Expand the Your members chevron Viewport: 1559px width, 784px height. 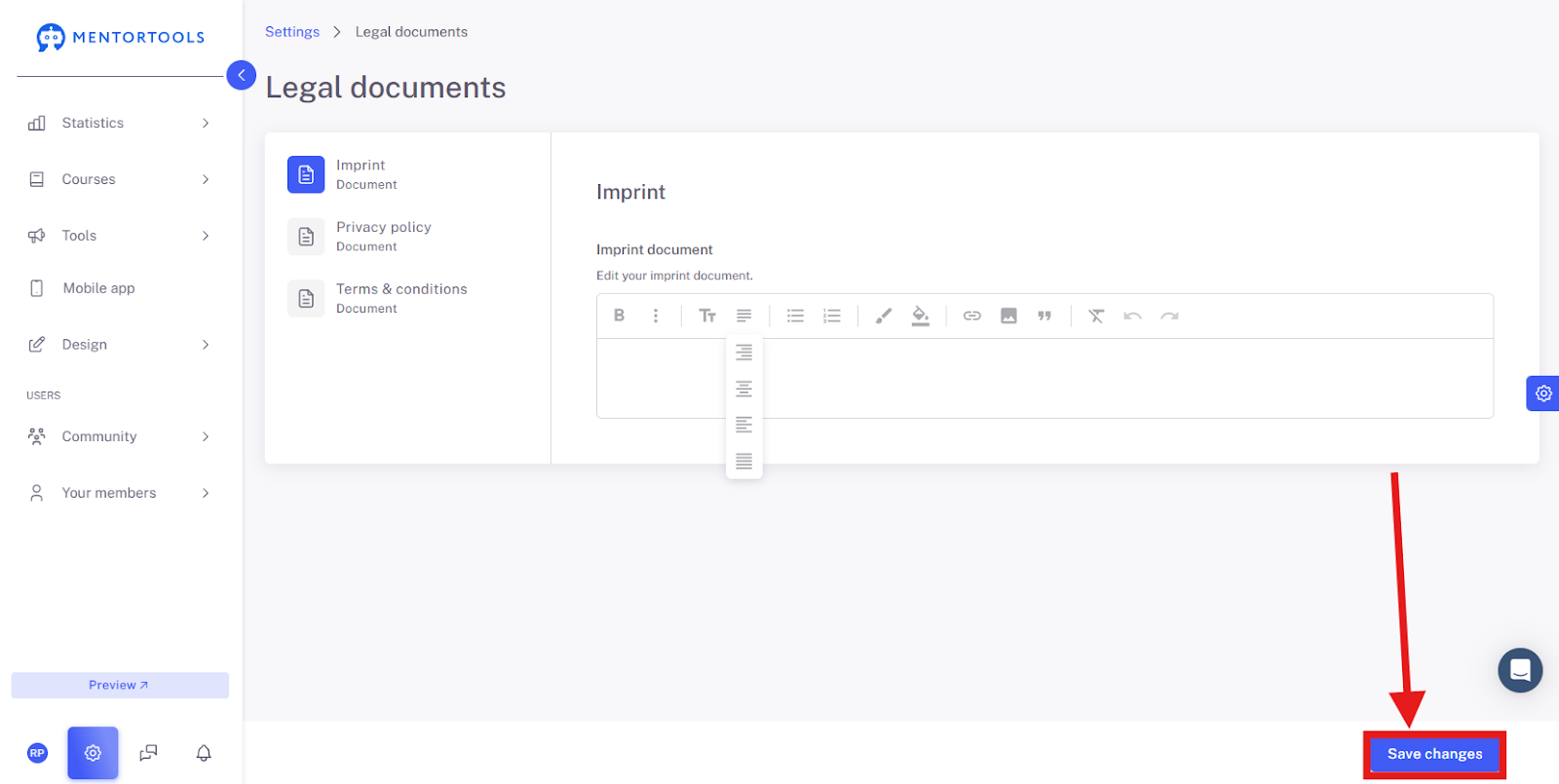(206, 493)
